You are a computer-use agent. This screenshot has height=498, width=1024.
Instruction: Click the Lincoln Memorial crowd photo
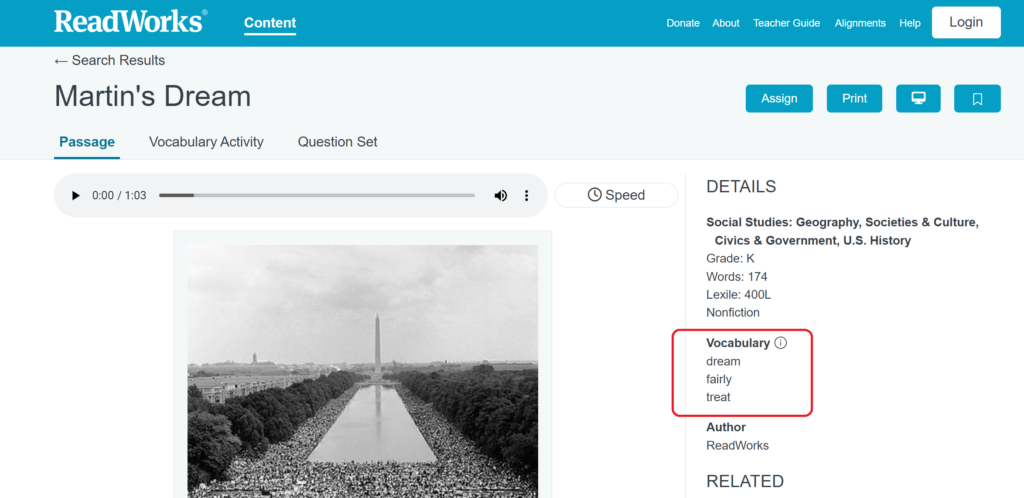(x=362, y=370)
